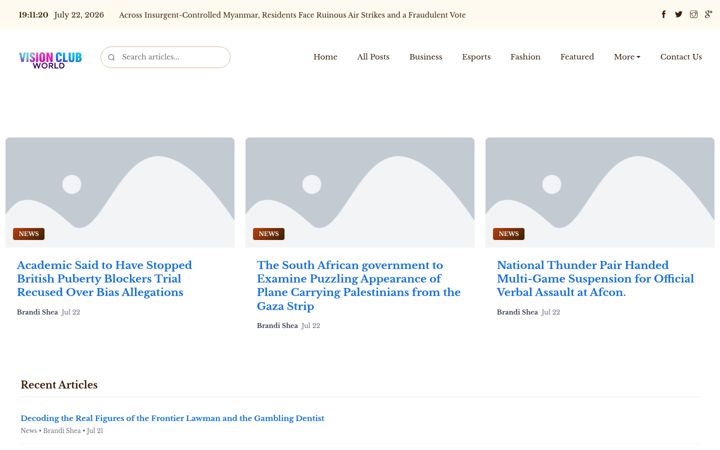Image resolution: width=720 pixels, height=450 pixels.
Task: Open thumbnail of National Thunder Pair article
Action: (600, 192)
